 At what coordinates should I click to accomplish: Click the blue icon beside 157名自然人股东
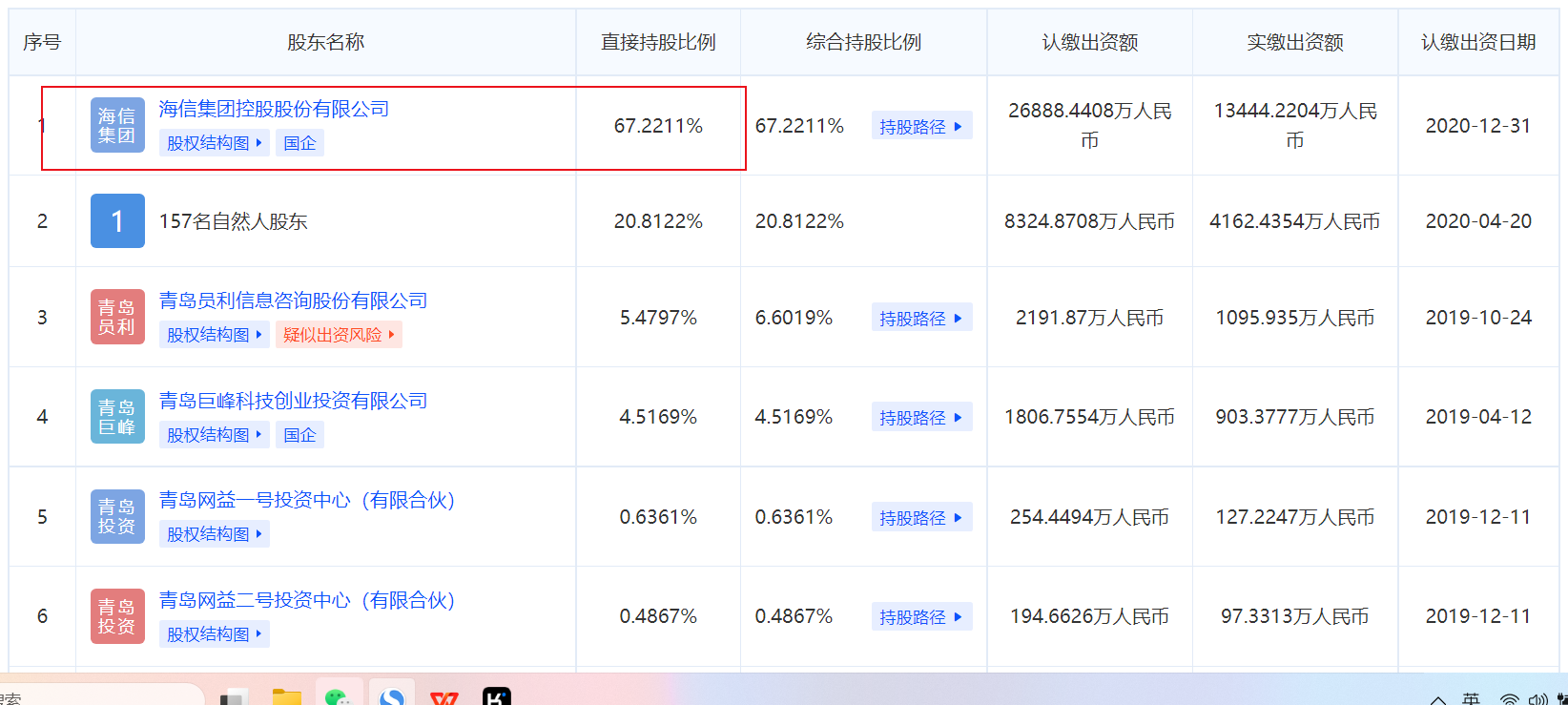pyautogui.click(x=117, y=220)
